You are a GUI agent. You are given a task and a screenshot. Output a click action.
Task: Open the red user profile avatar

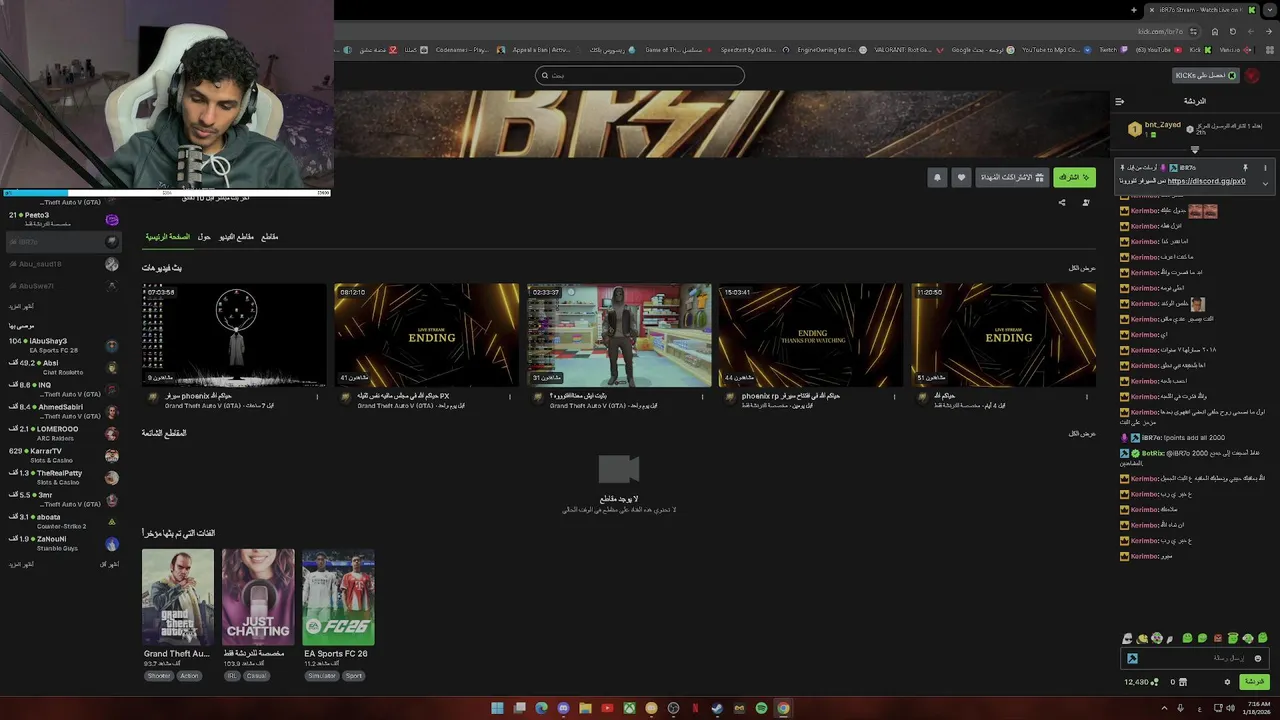(1253, 76)
